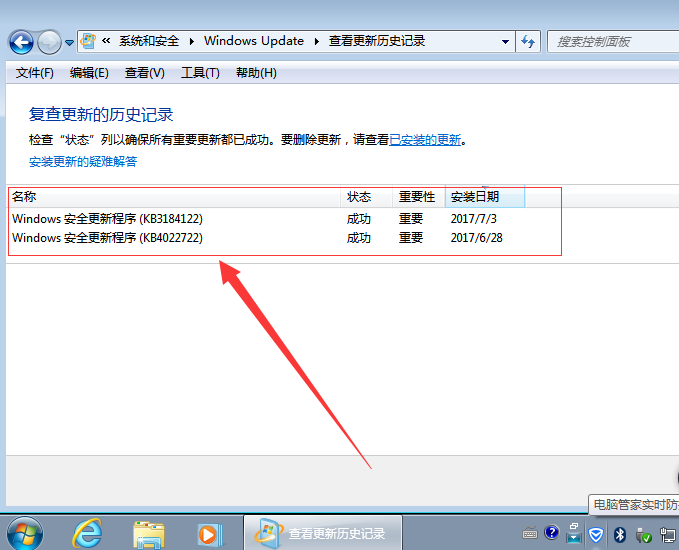Launch Windows Media Player from taskbar
The height and width of the screenshot is (550, 679).
pos(210,534)
